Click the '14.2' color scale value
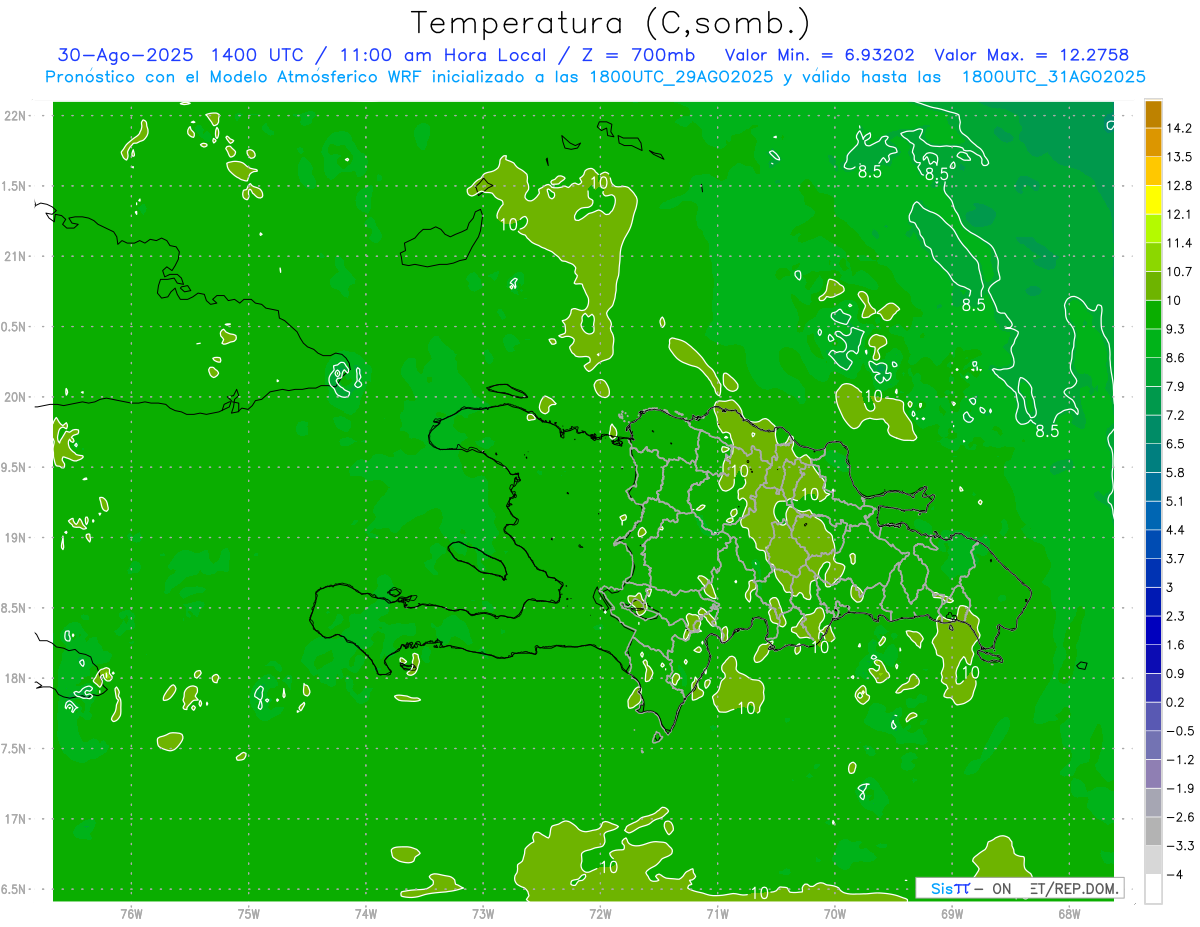1200x927 pixels. [1178, 128]
